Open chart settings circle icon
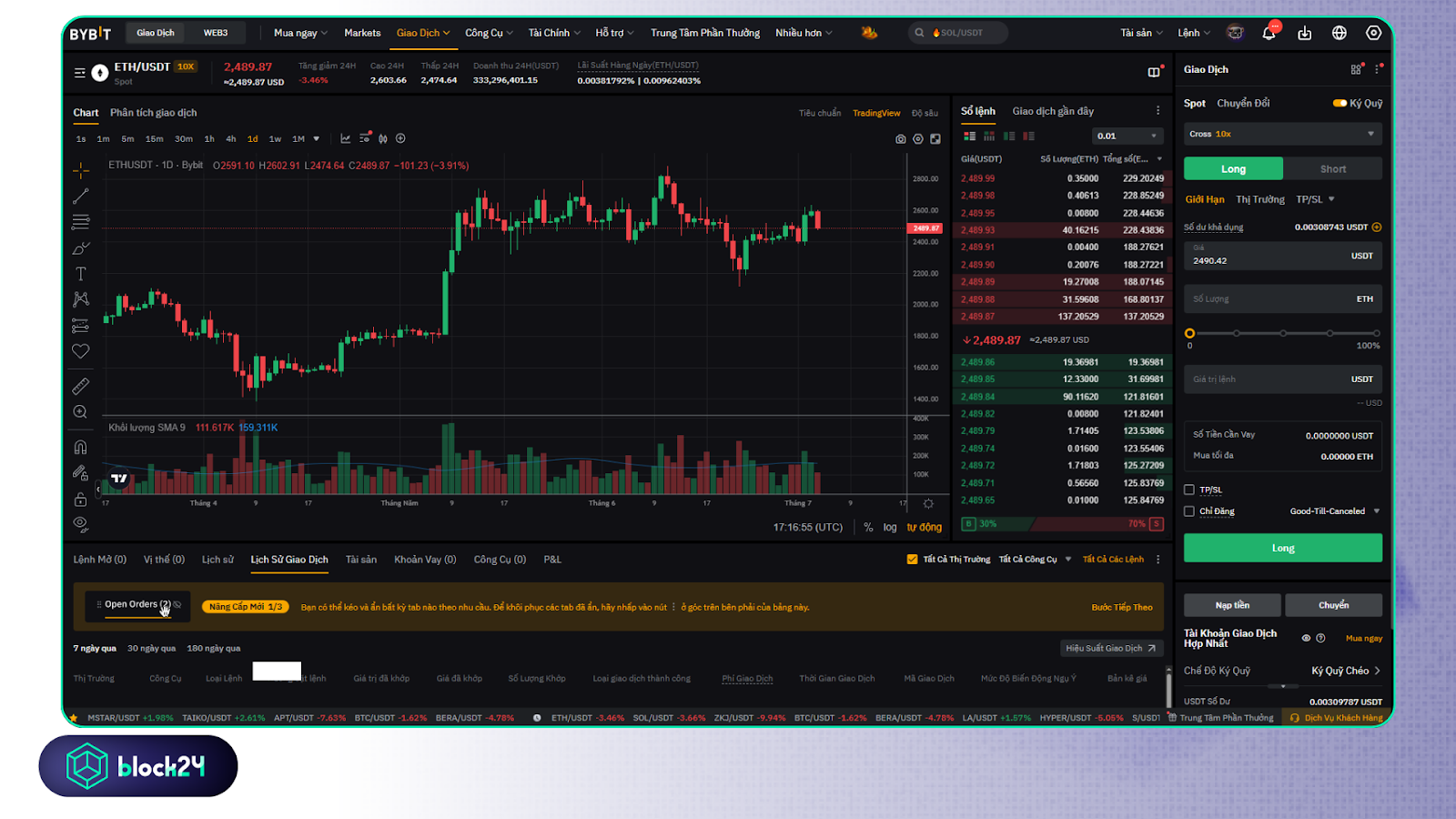 [x=918, y=139]
